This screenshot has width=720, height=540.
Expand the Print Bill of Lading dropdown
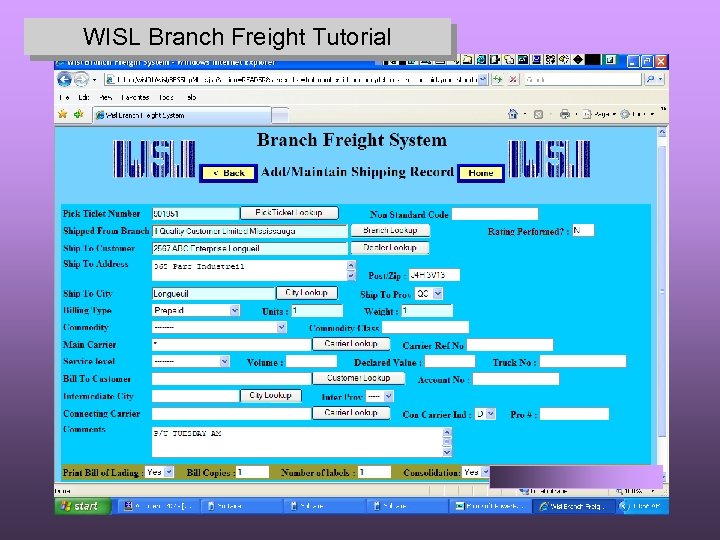click(x=169, y=472)
